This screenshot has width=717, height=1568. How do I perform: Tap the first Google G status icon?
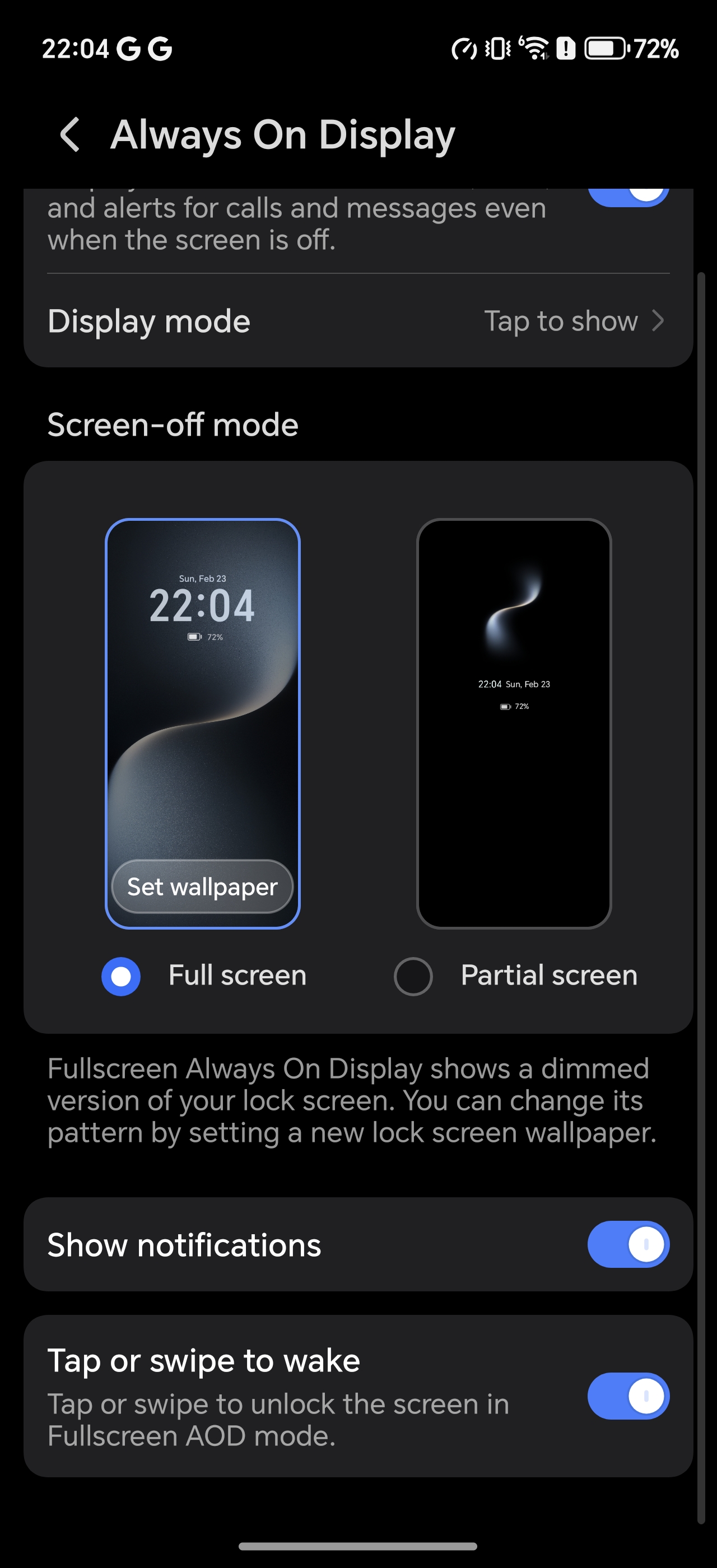click(x=128, y=49)
